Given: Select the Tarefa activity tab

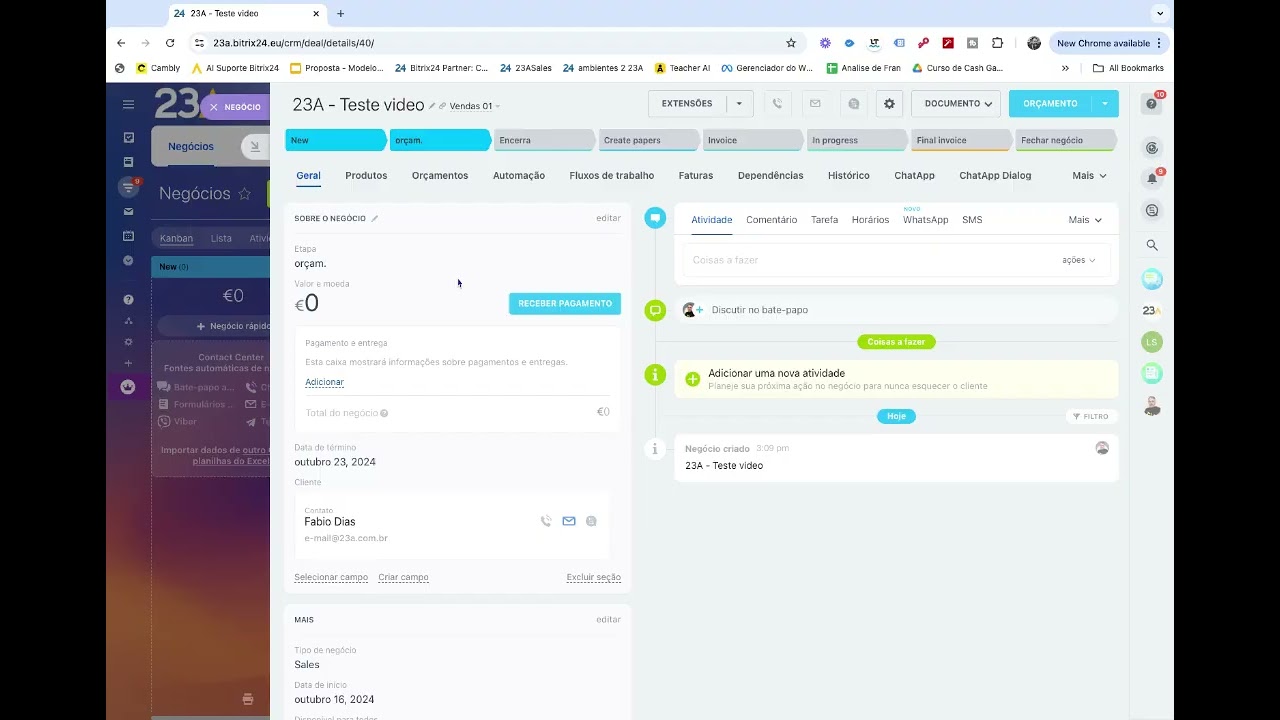Looking at the screenshot, I should tap(825, 220).
